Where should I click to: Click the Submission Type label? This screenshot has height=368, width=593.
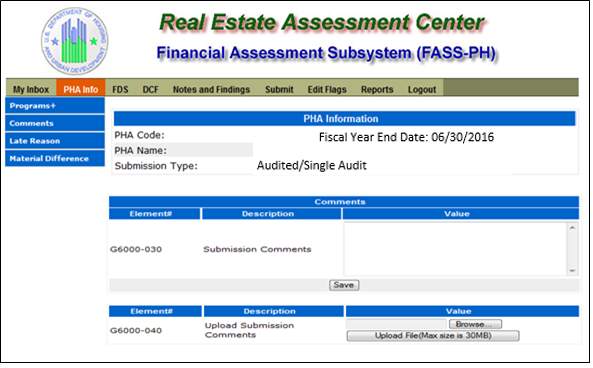tap(156, 166)
